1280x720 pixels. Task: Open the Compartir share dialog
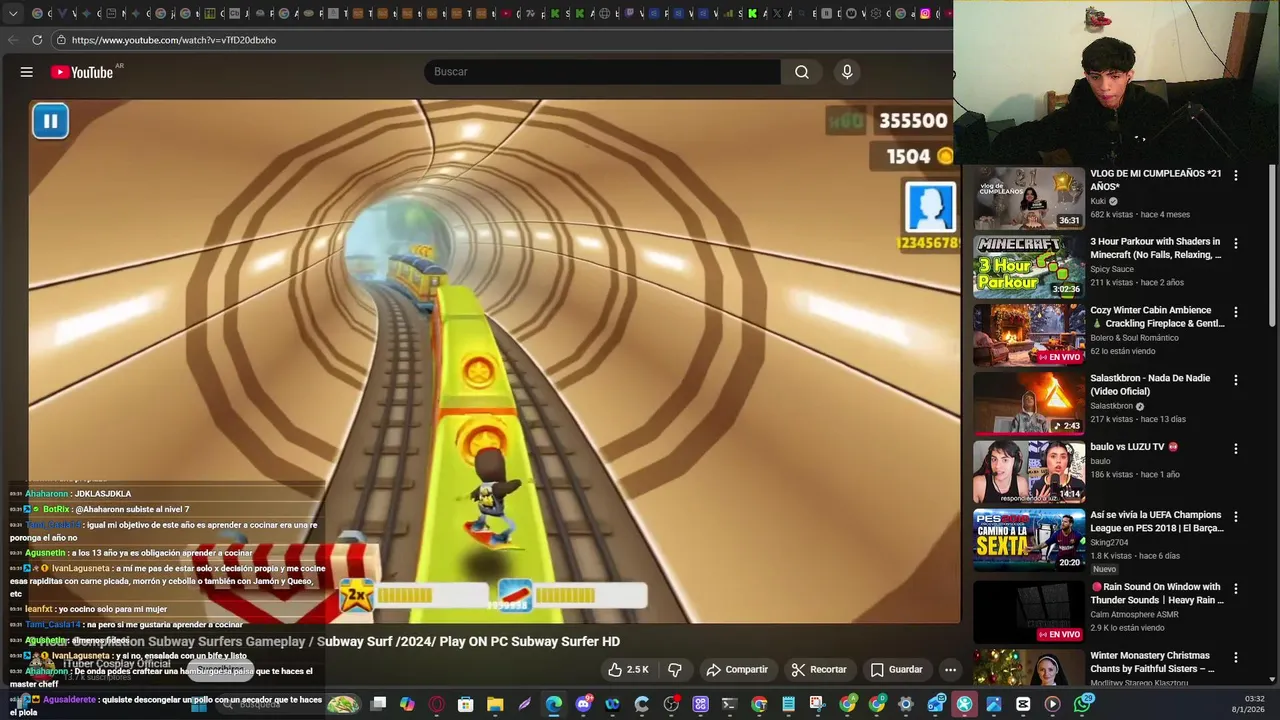pyautogui.click(x=737, y=670)
